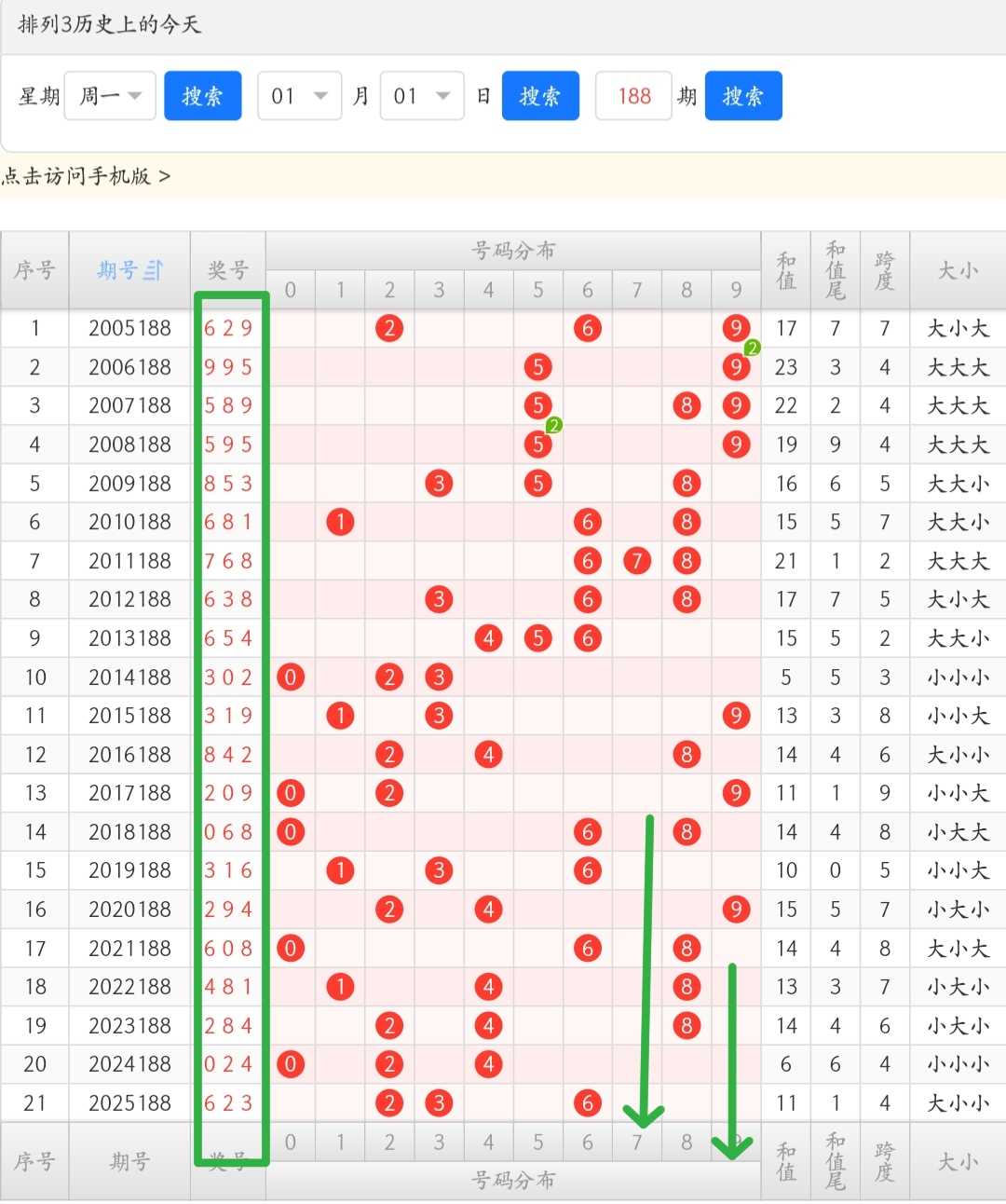Click period number 2020188

coord(130,910)
